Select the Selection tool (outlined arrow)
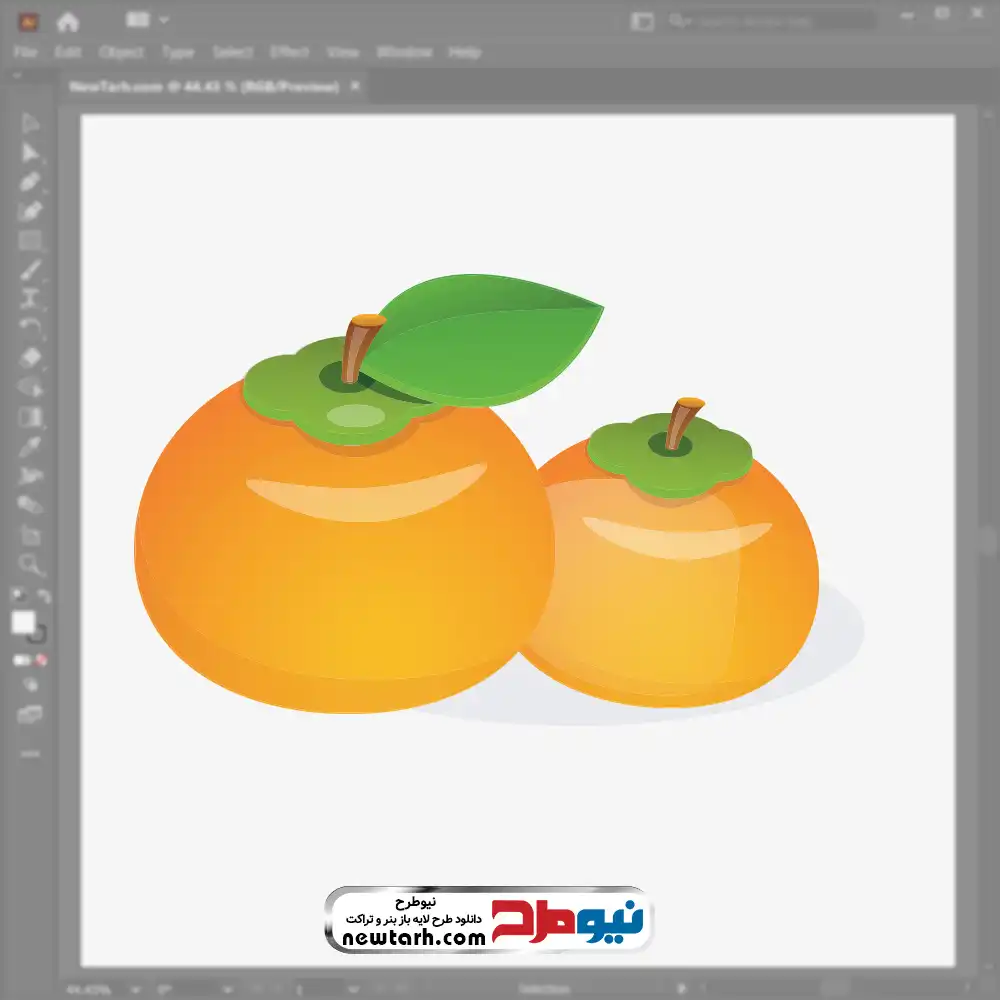The width and height of the screenshot is (1000, 1000). (30, 123)
